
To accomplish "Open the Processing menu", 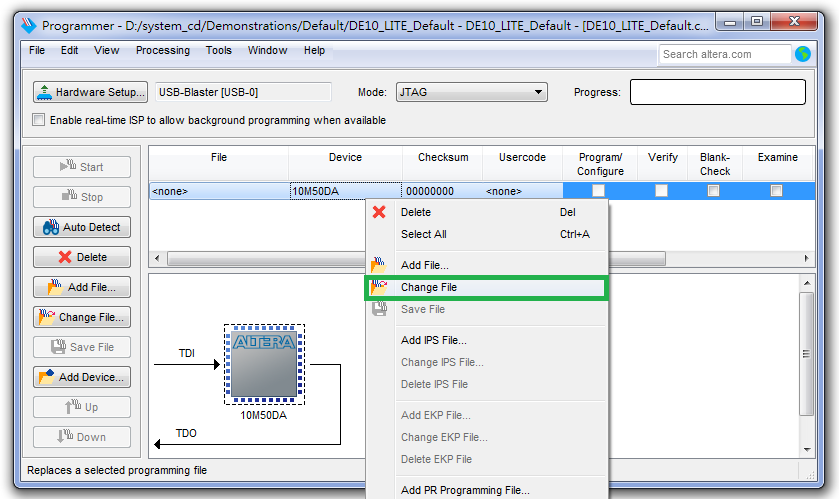I will point(162,50).
